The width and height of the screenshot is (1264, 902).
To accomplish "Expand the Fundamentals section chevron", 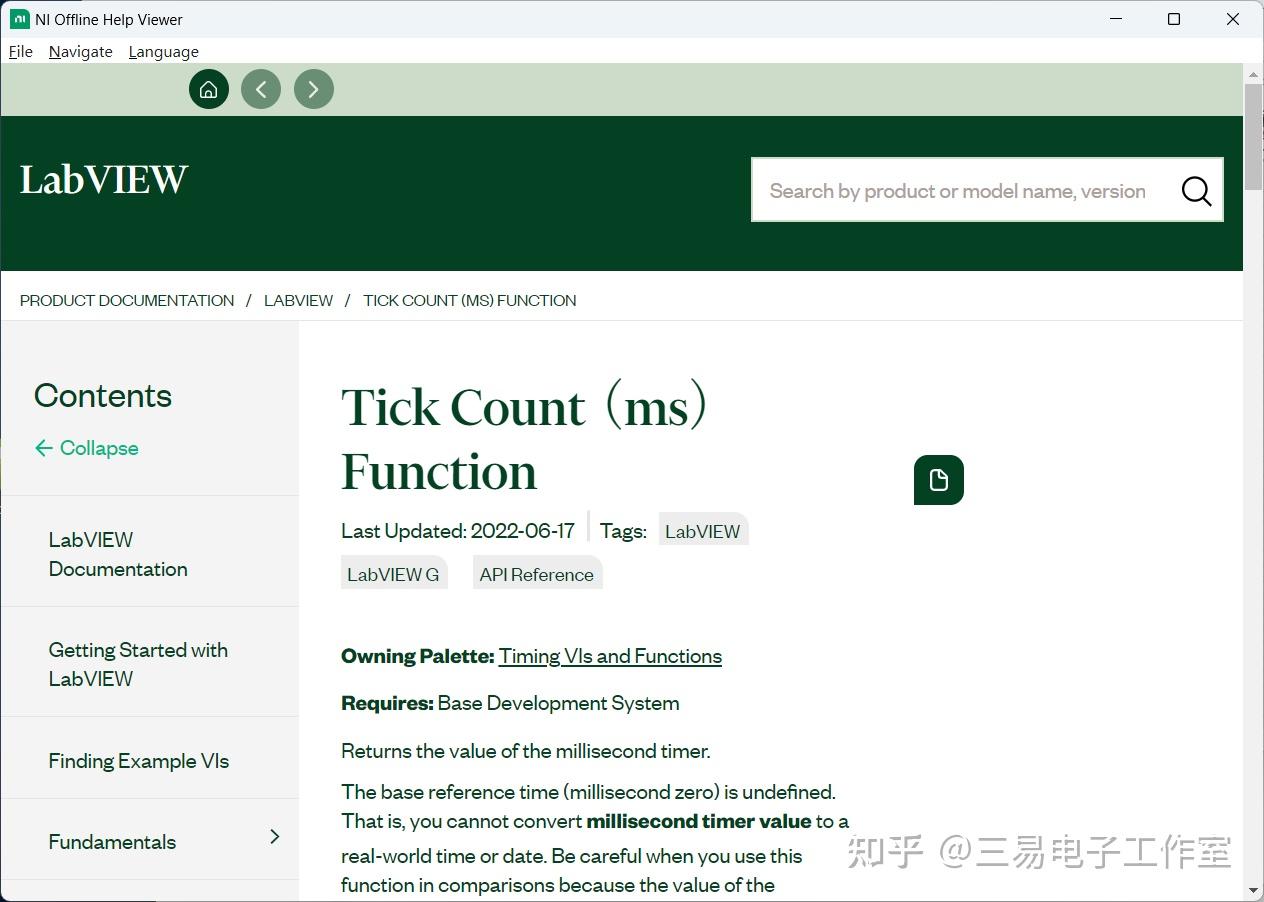I will point(275,837).
